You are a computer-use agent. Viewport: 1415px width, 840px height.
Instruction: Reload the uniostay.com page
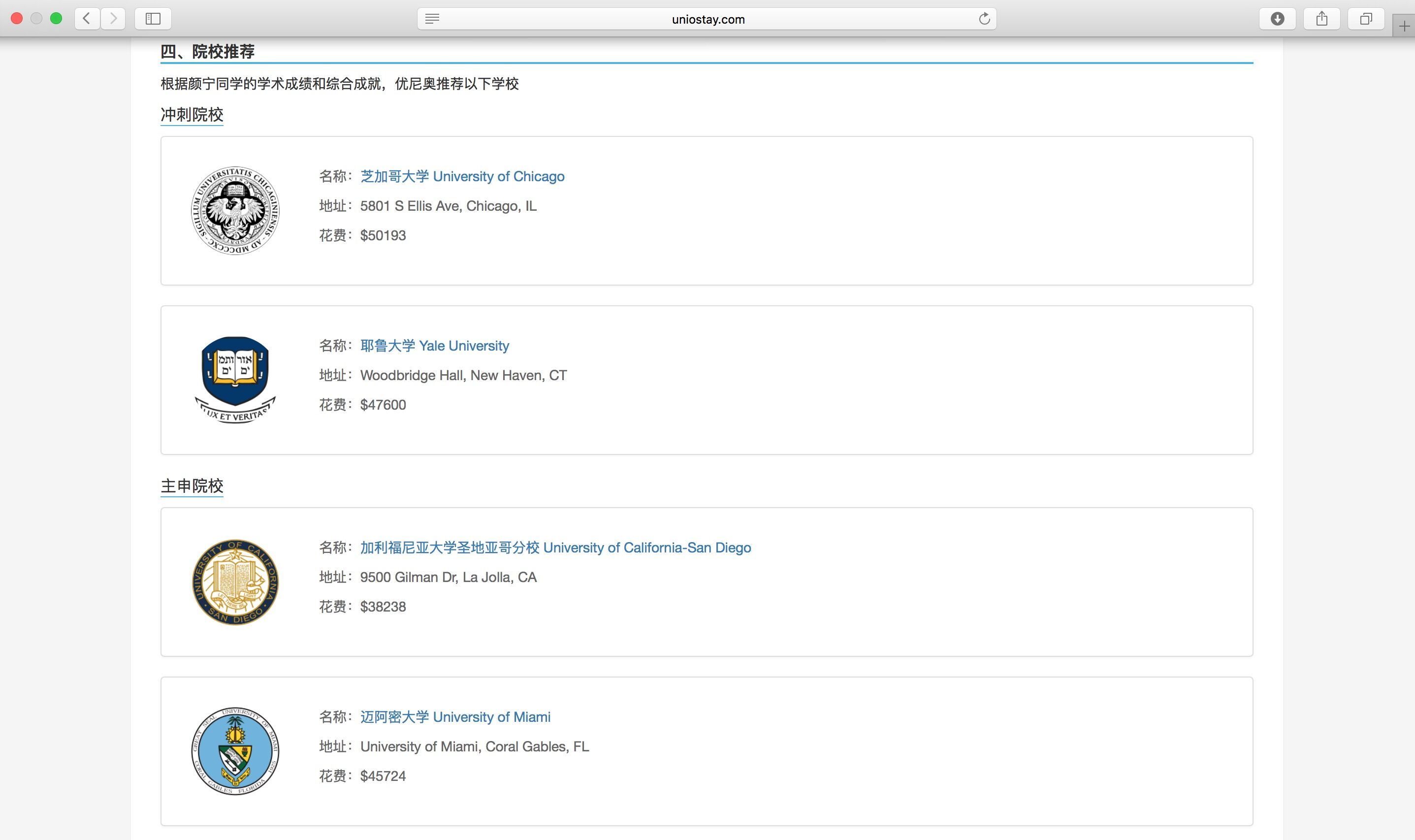[x=984, y=19]
